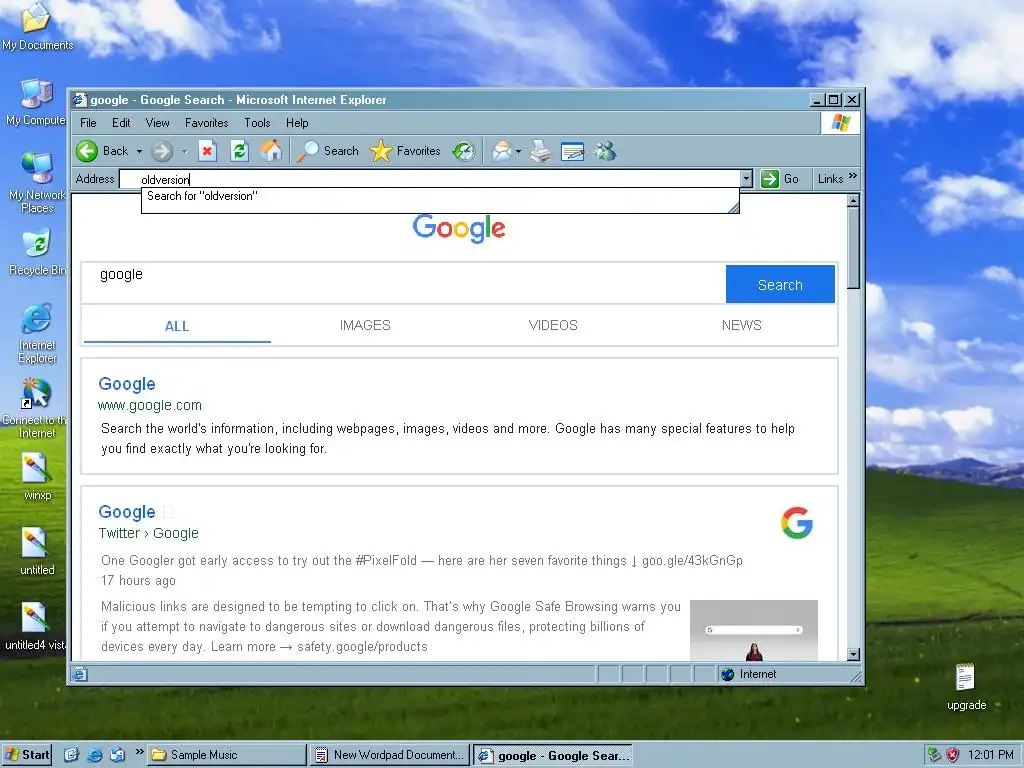Stop page loading with red X icon
Viewport: 1024px width, 768px height.
207,152
